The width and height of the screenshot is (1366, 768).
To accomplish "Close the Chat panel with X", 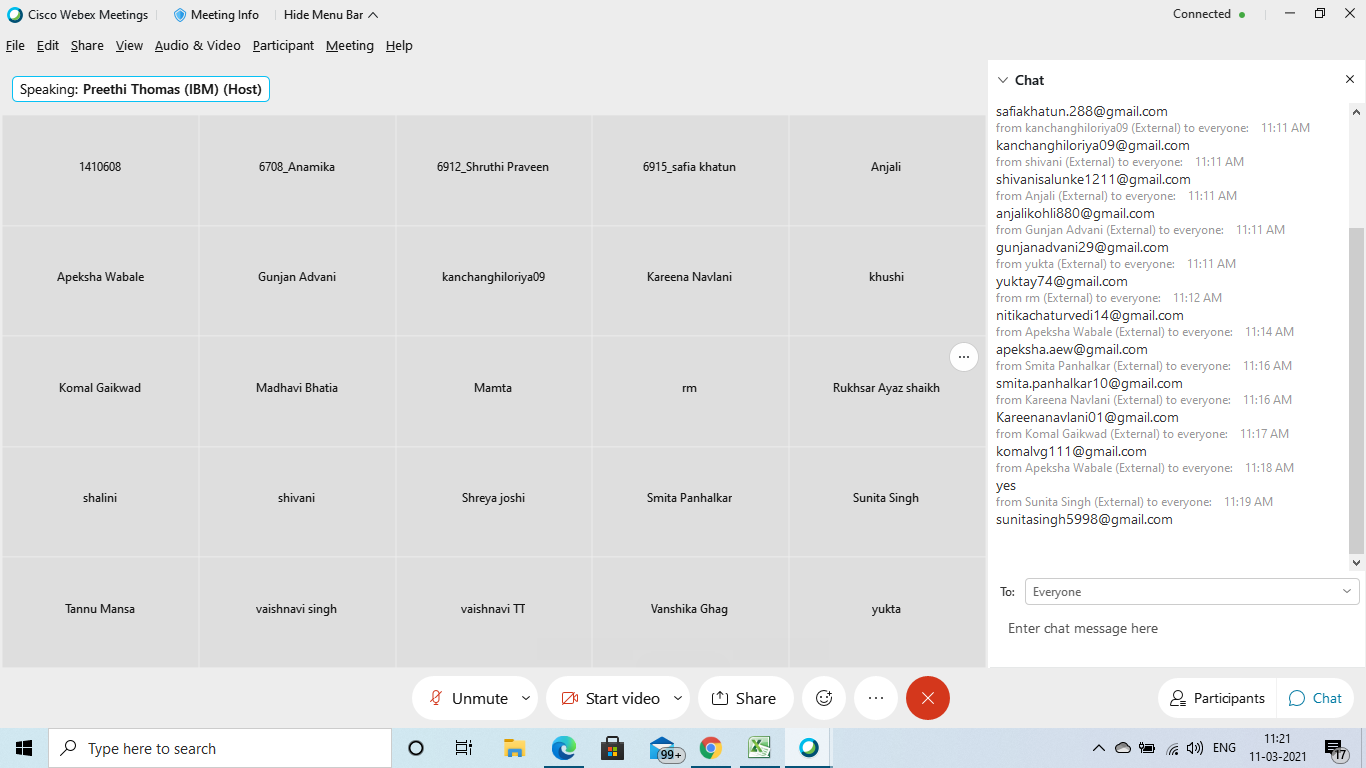I will pyautogui.click(x=1349, y=80).
